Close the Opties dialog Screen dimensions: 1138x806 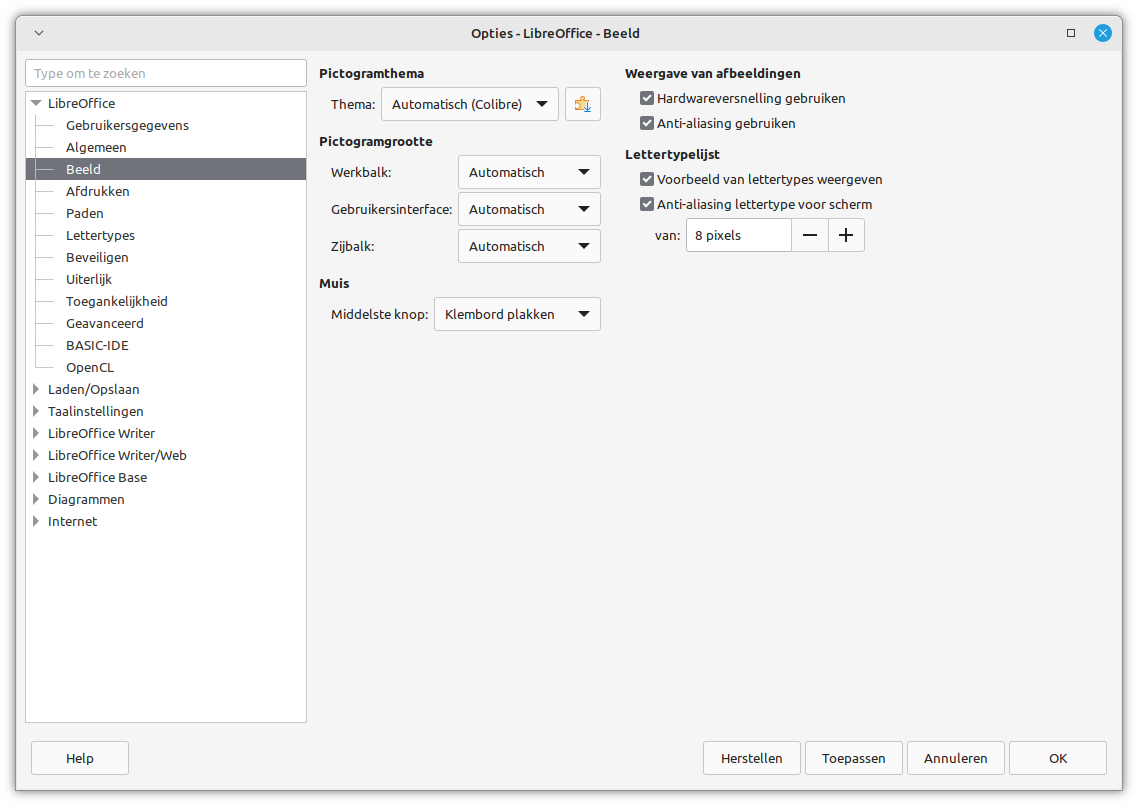(x=1103, y=33)
